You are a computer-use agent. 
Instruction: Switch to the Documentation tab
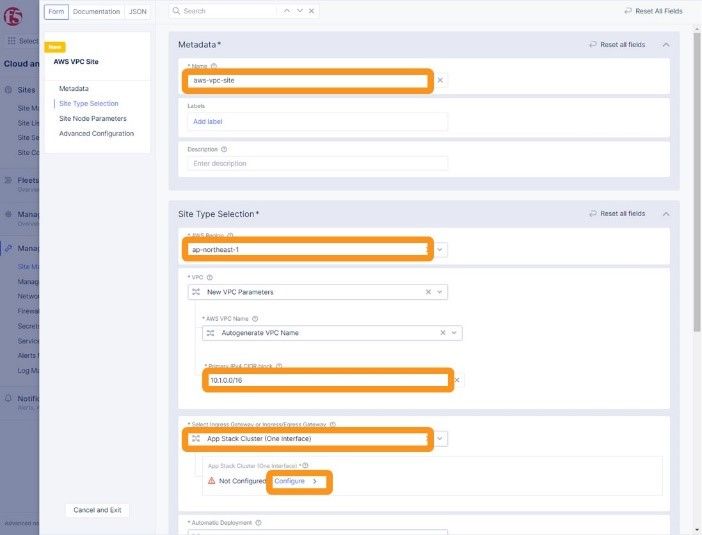(x=96, y=12)
